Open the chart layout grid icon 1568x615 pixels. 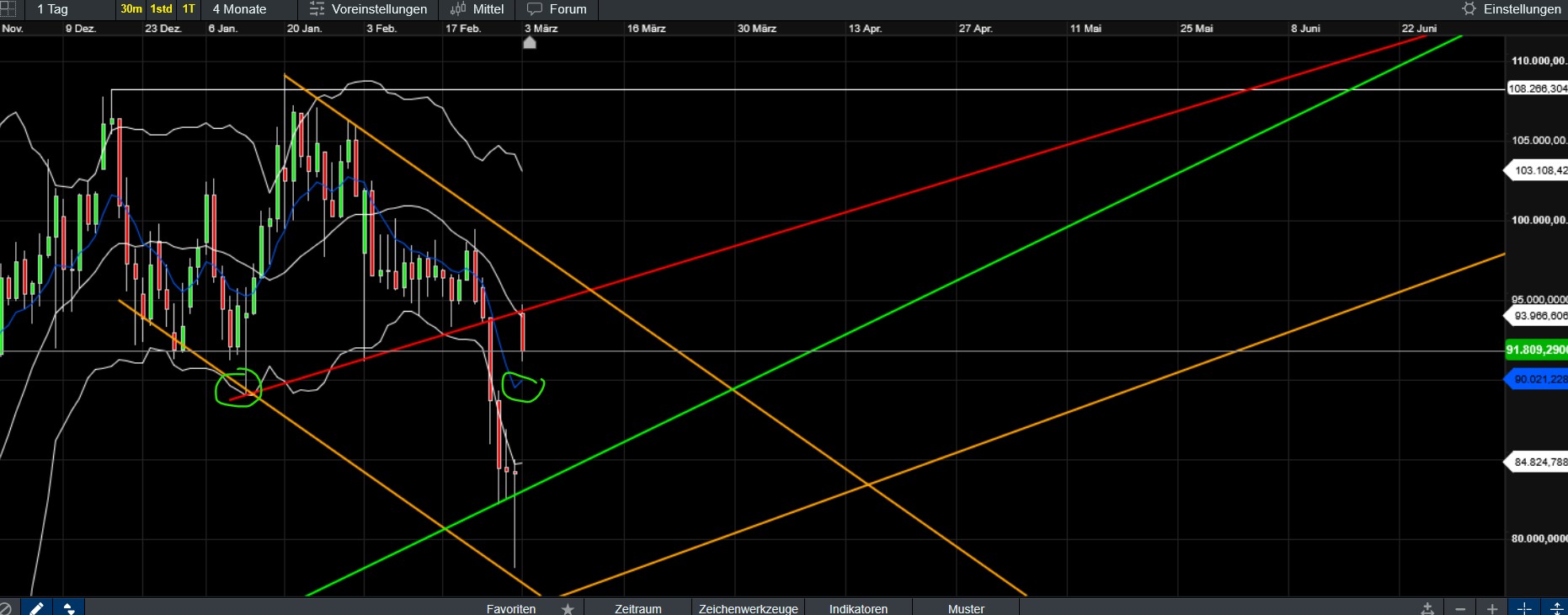9,9
